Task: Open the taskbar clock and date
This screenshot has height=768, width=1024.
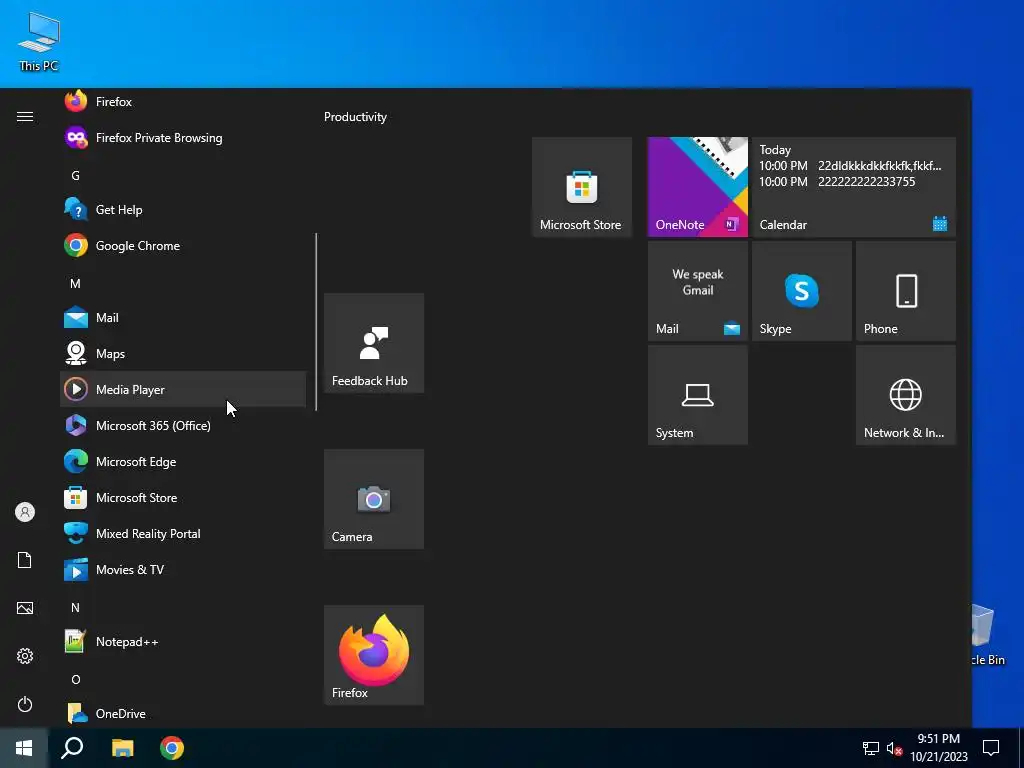Action: [x=938, y=748]
